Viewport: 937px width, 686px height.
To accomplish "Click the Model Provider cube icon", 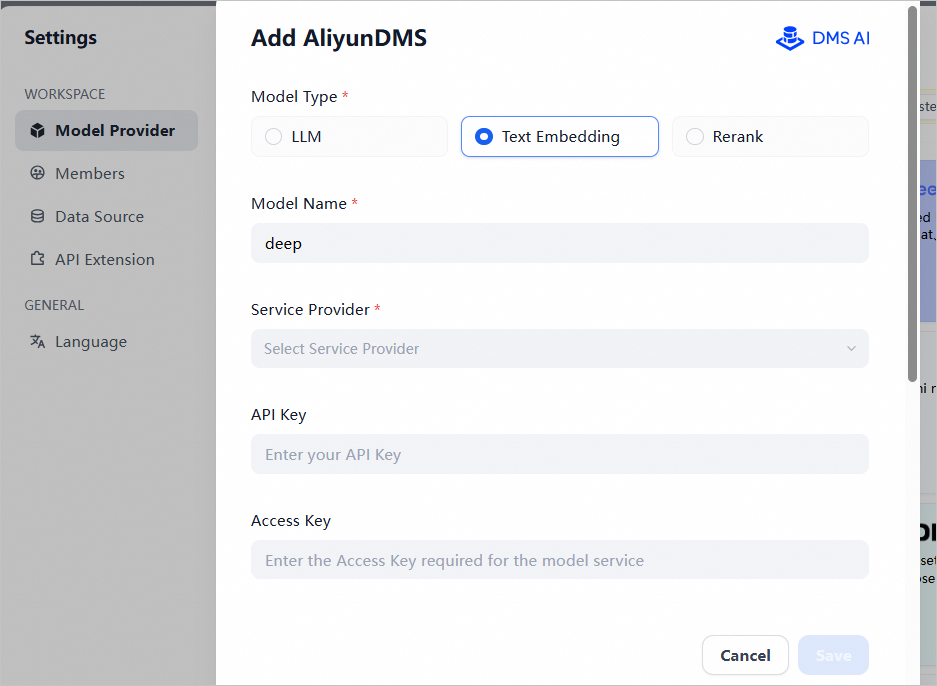I will pyautogui.click(x=38, y=130).
